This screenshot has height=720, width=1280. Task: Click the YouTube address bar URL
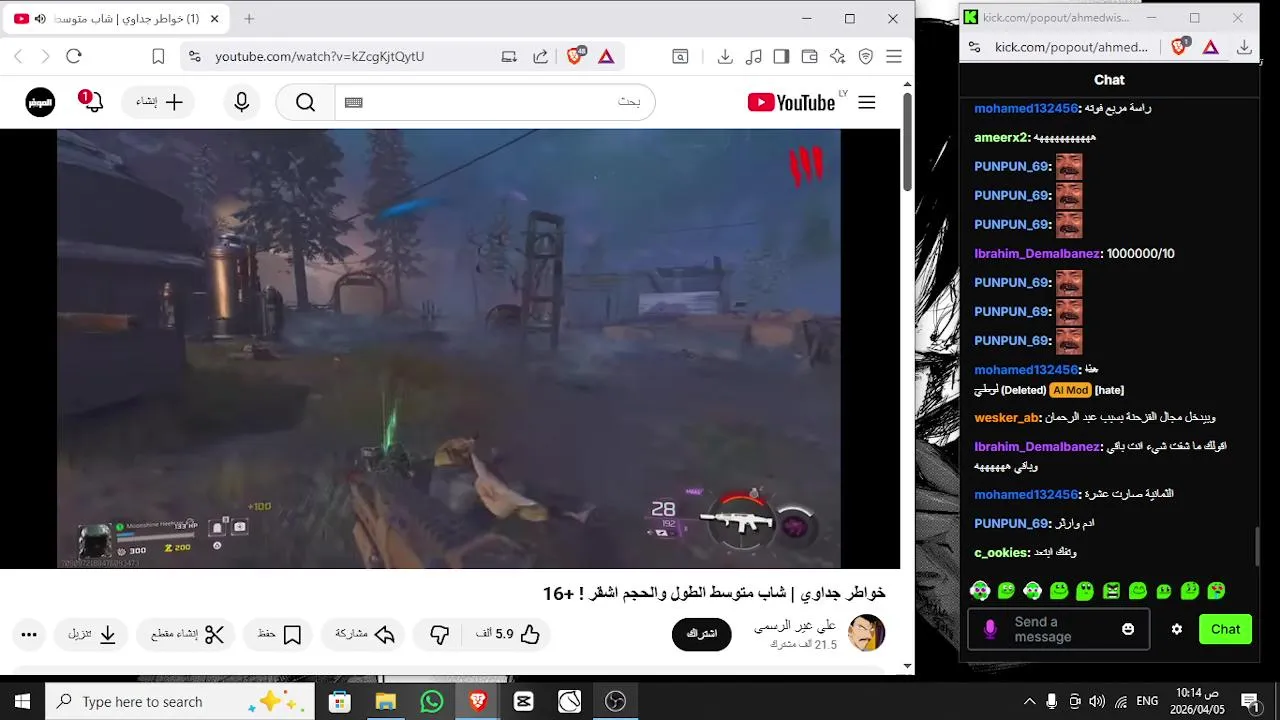click(319, 57)
